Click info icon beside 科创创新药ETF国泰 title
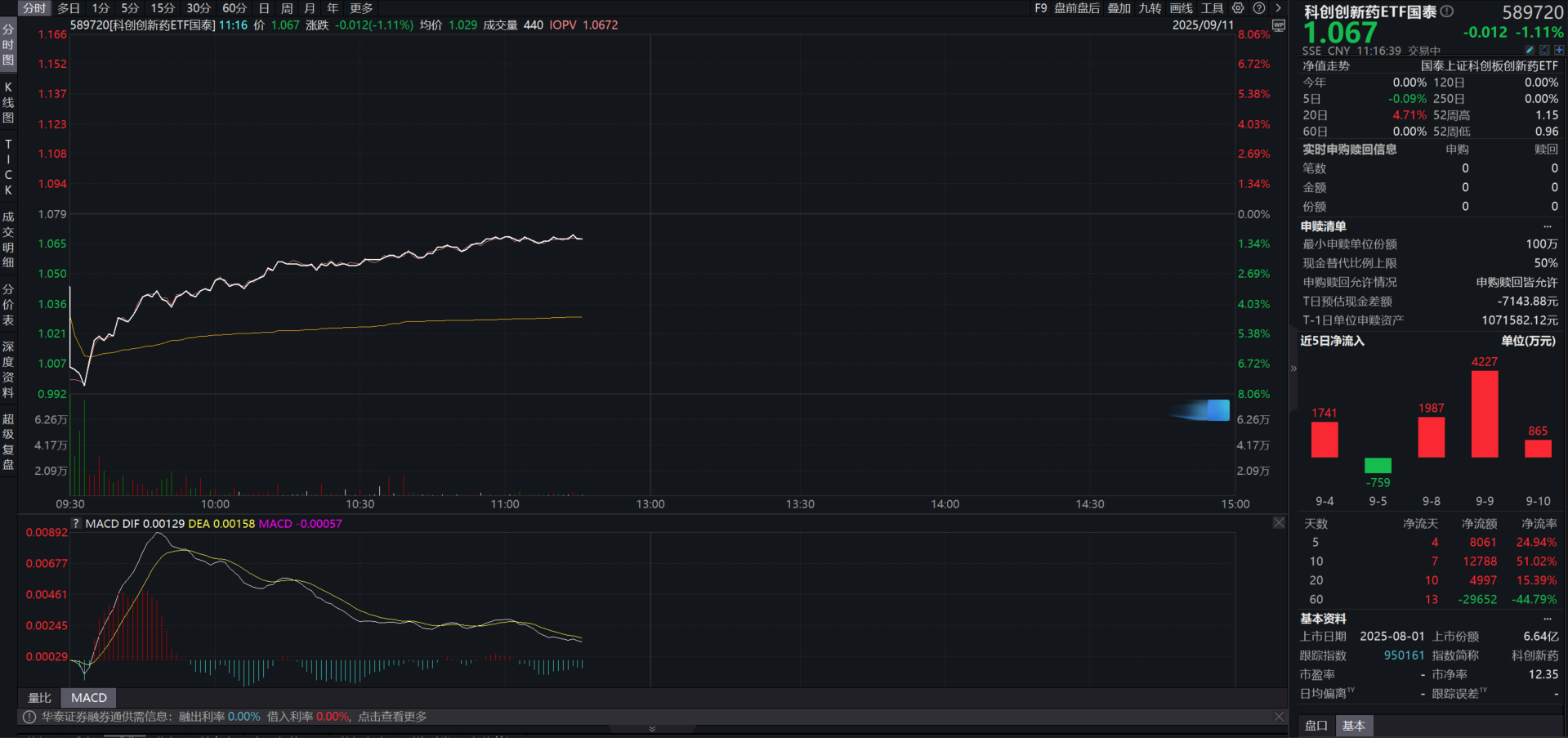 (1447, 11)
